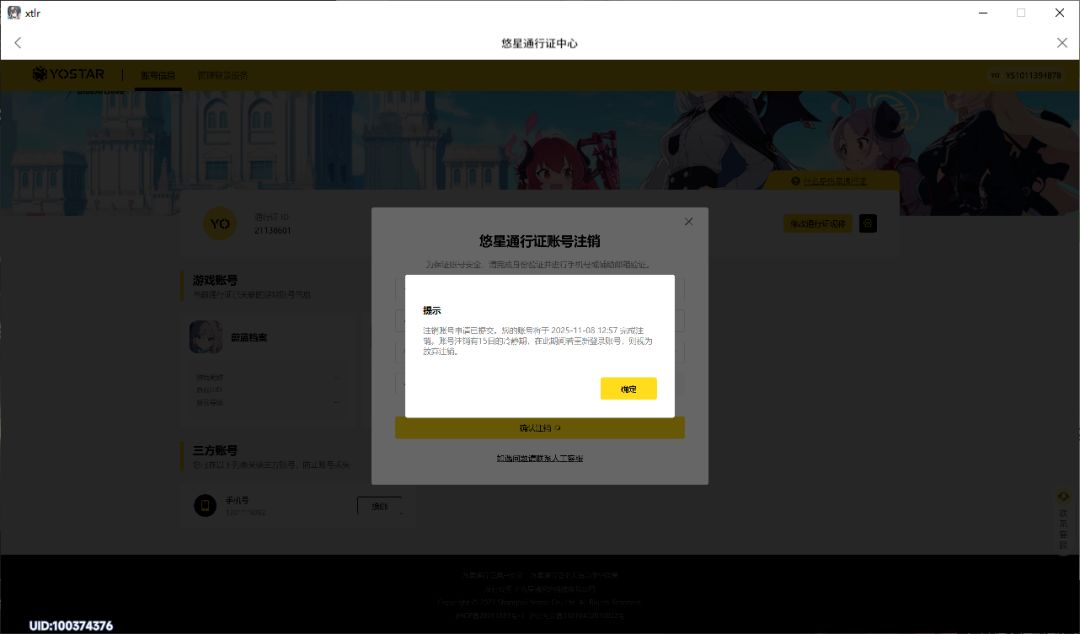The height and width of the screenshot is (634, 1080).
Task: Close the 悠星通行证账号注销 dialog with its X
Action: tap(688, 221)
